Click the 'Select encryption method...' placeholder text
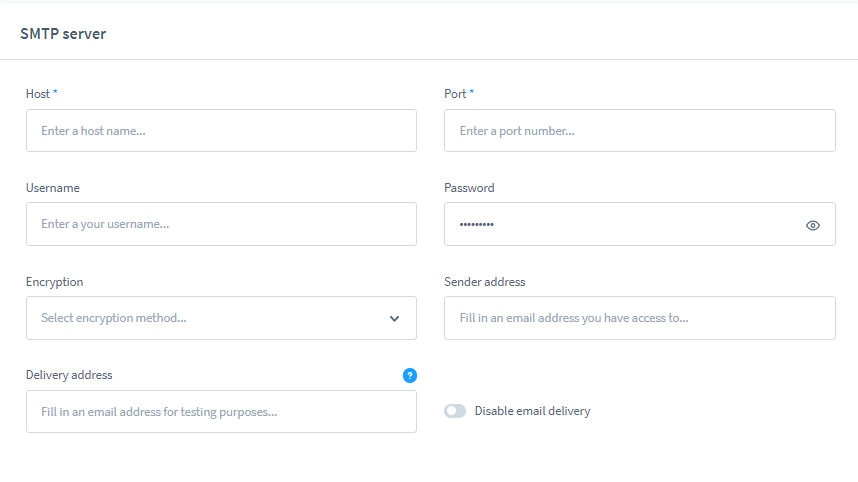This screenshot has width=858, height=482. click(x=114, y=318)
